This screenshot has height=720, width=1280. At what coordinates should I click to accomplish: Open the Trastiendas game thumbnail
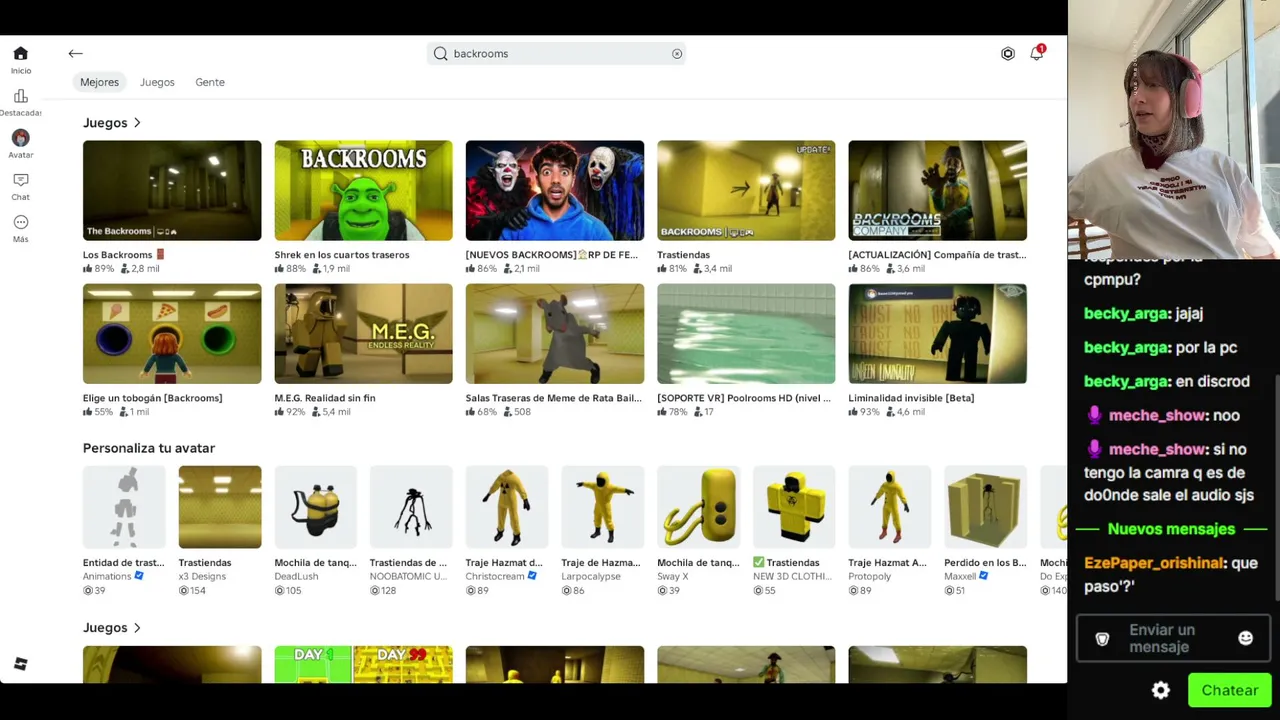coord(746,190)
